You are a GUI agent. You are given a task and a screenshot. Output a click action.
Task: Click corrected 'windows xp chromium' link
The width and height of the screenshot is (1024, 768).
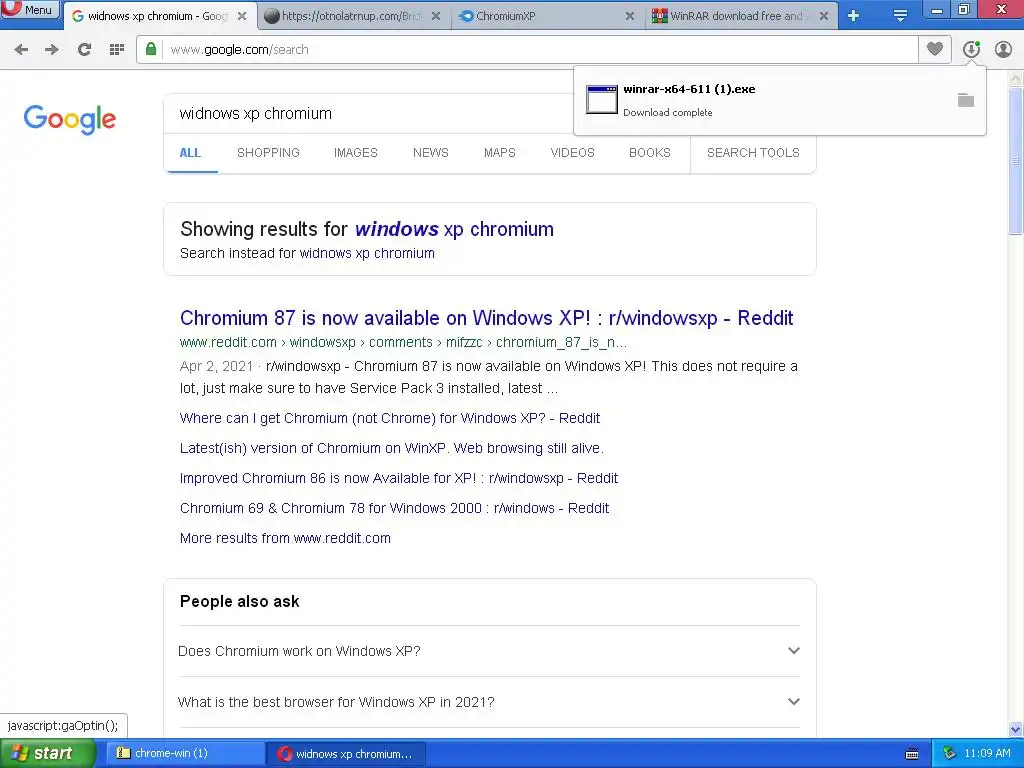(454, 229)
